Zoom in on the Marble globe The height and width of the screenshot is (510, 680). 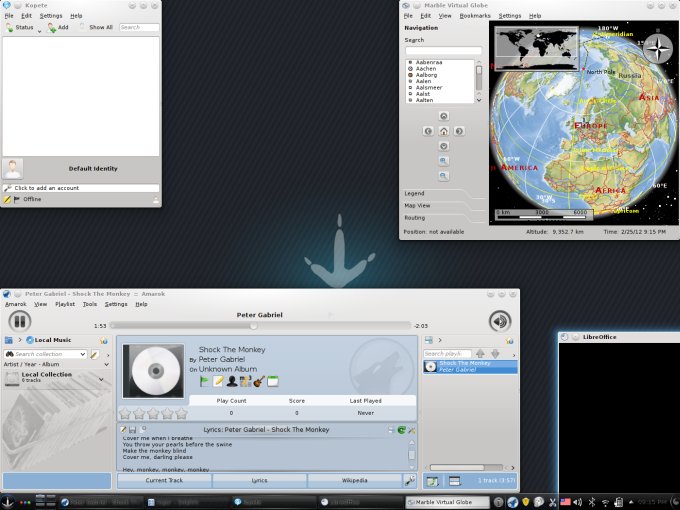(x=444, y=161)
